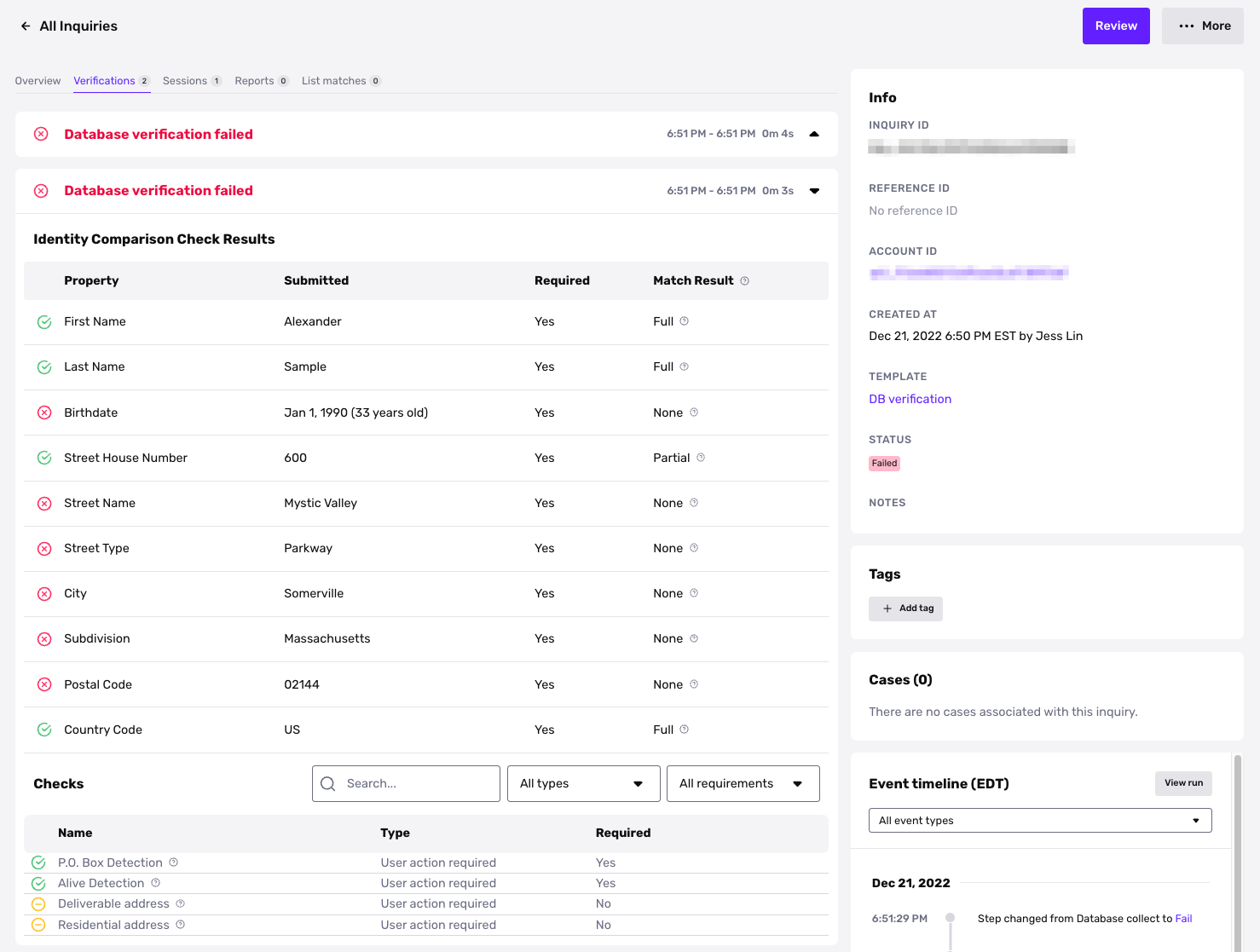The height and width of the screenshot is (952, 1260).
Task: Open the List matches tab
Action: [341, 81]
